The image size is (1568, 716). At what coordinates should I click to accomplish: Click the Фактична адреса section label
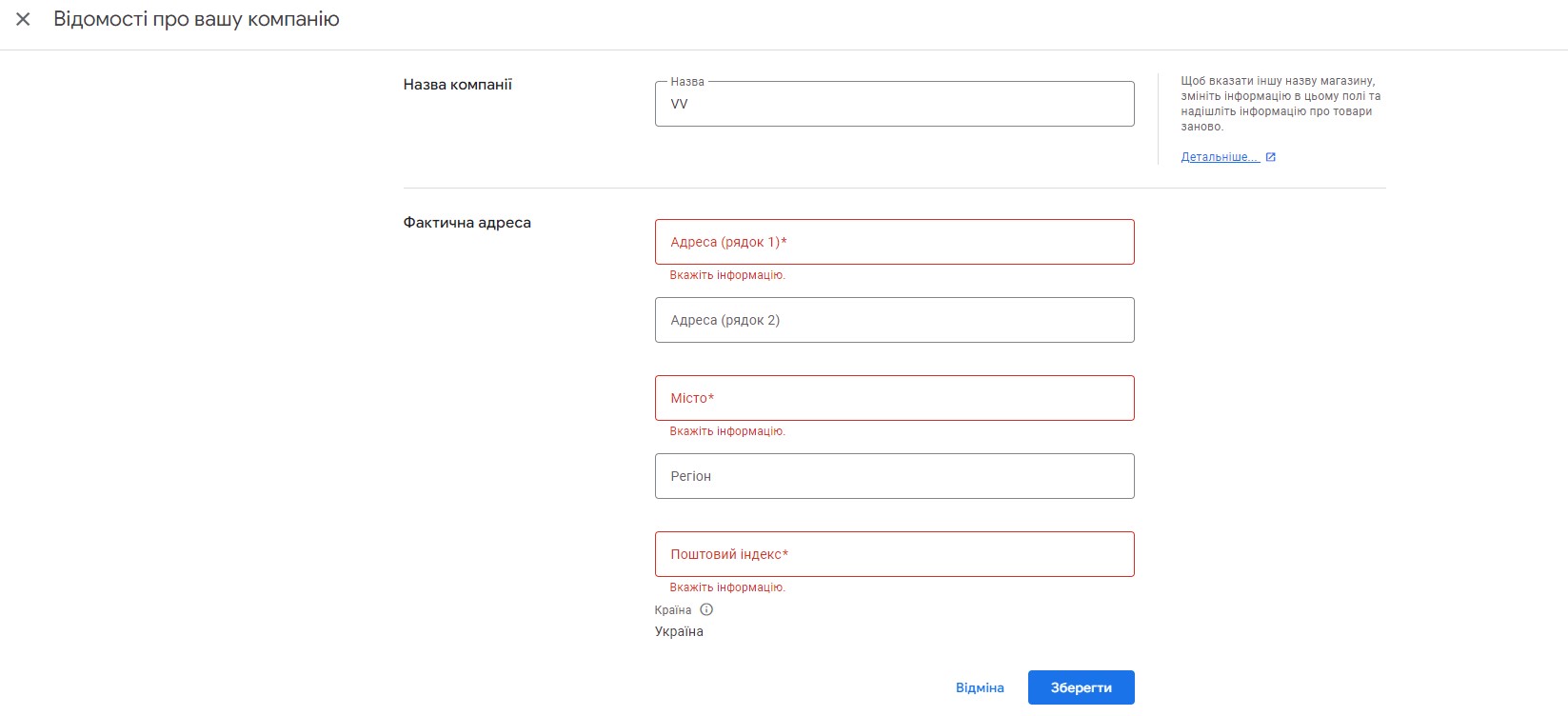466,223
